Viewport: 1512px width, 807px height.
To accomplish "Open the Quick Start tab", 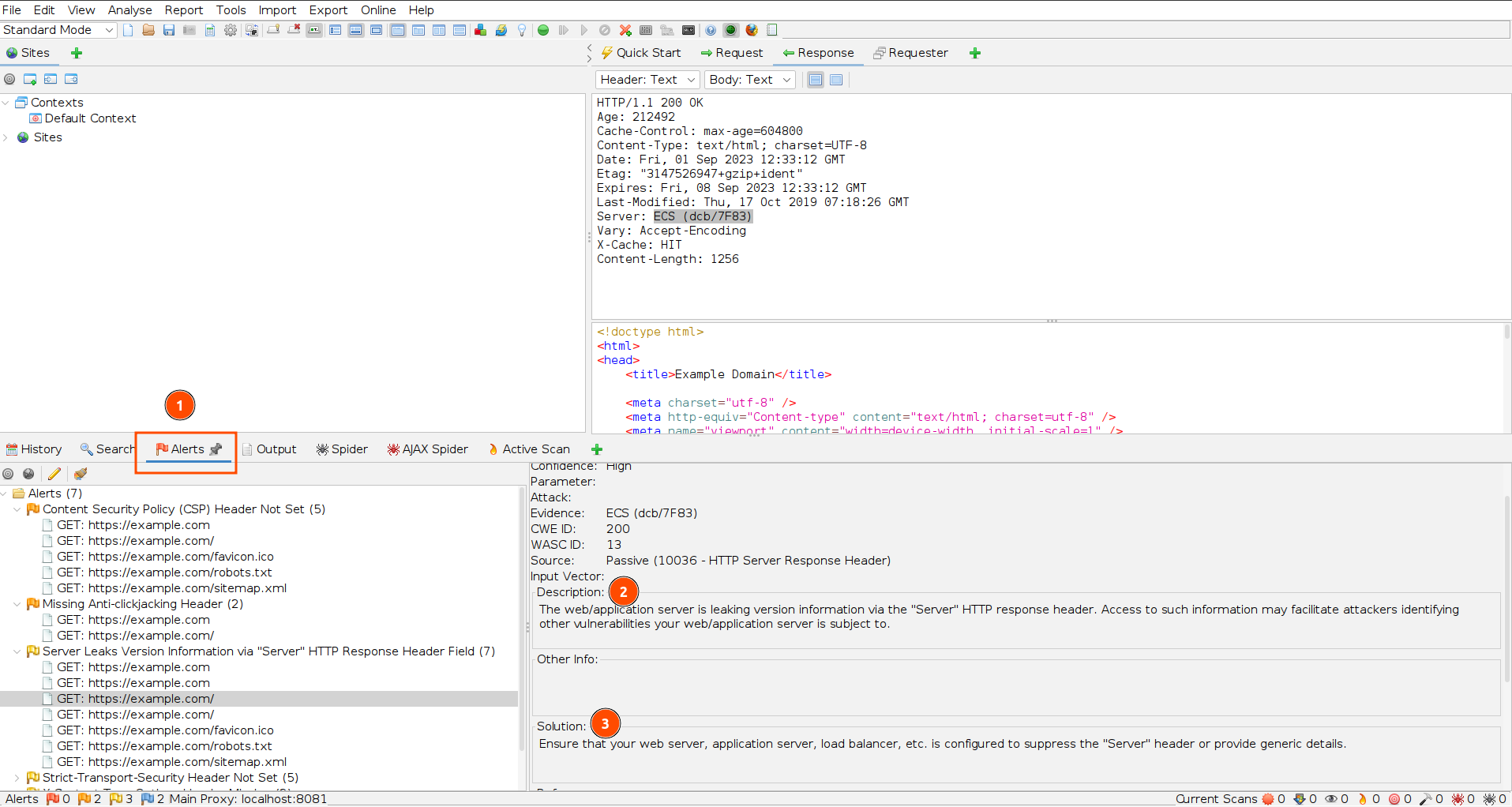I will pos(640,53).
